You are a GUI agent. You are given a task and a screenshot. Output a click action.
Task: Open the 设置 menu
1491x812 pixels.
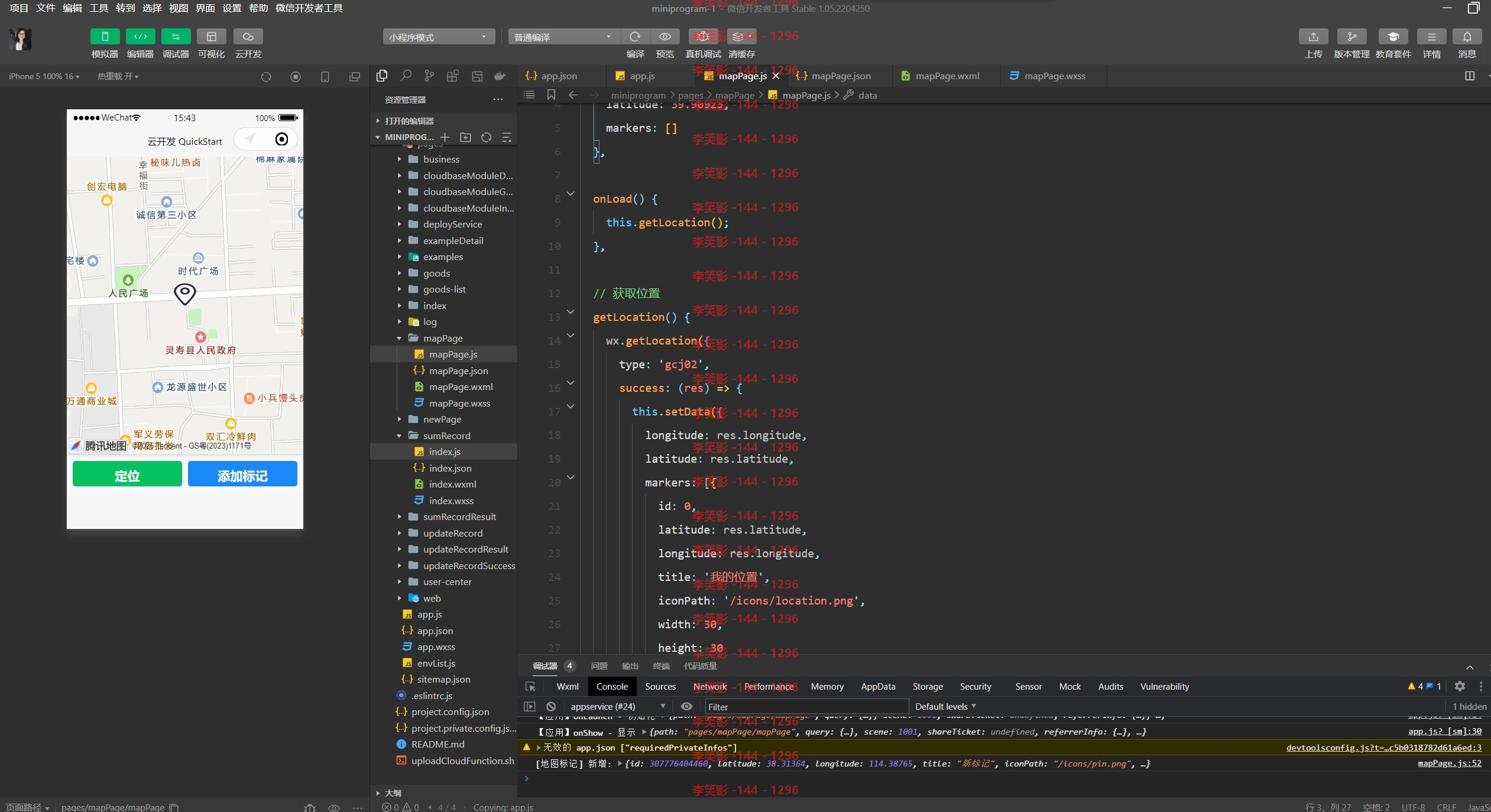click(232, 8)
